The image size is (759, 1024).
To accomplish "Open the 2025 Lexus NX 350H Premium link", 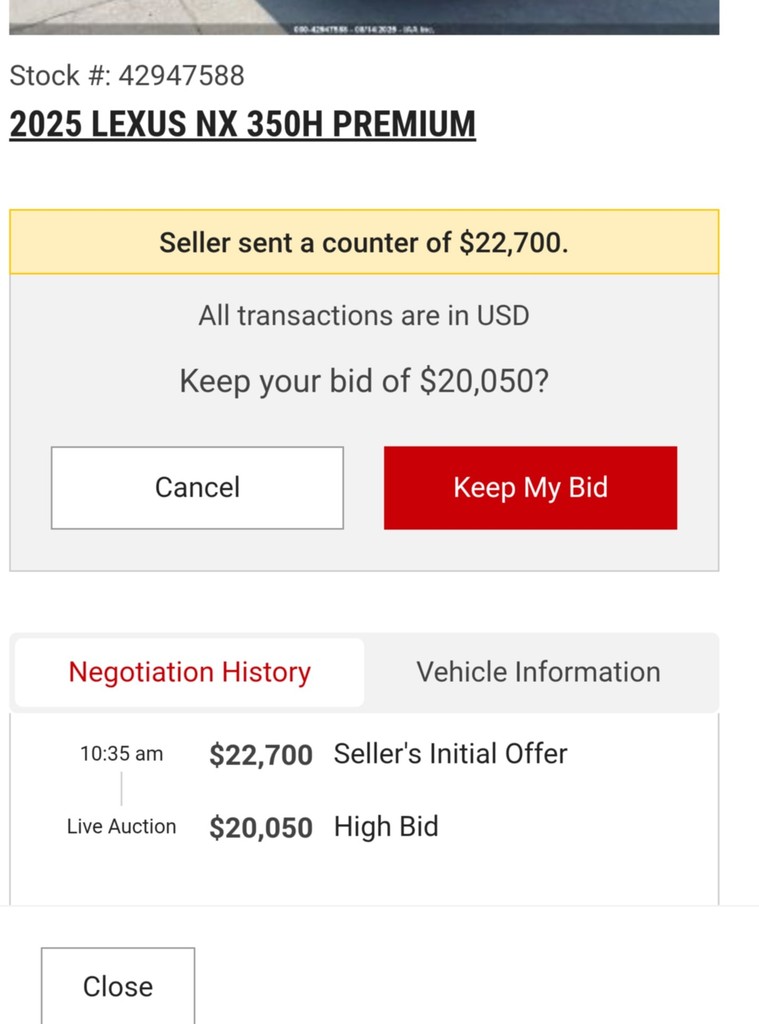I will 243,124.
